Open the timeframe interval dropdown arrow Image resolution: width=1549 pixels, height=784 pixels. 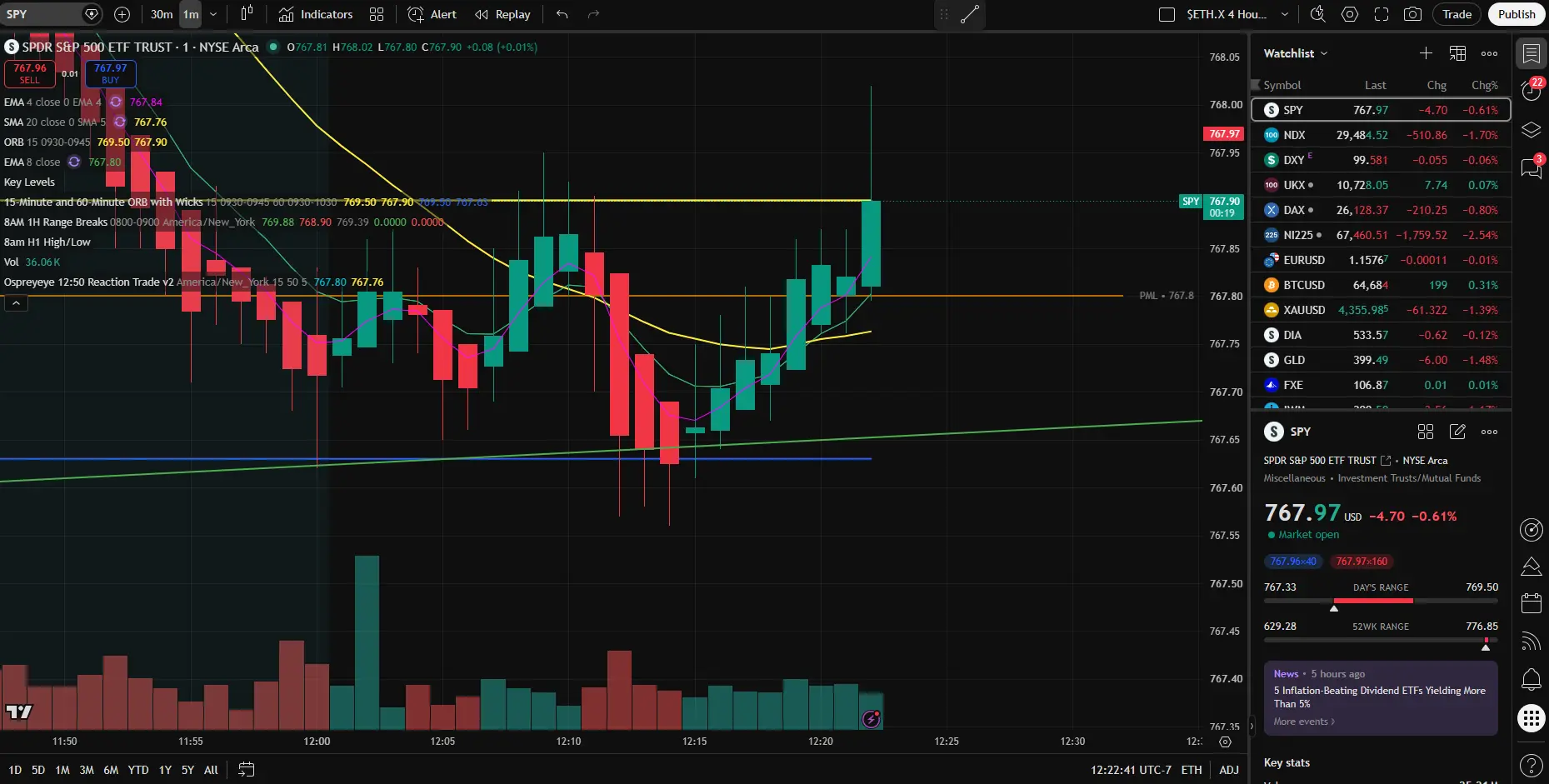[x=213, y=14]
